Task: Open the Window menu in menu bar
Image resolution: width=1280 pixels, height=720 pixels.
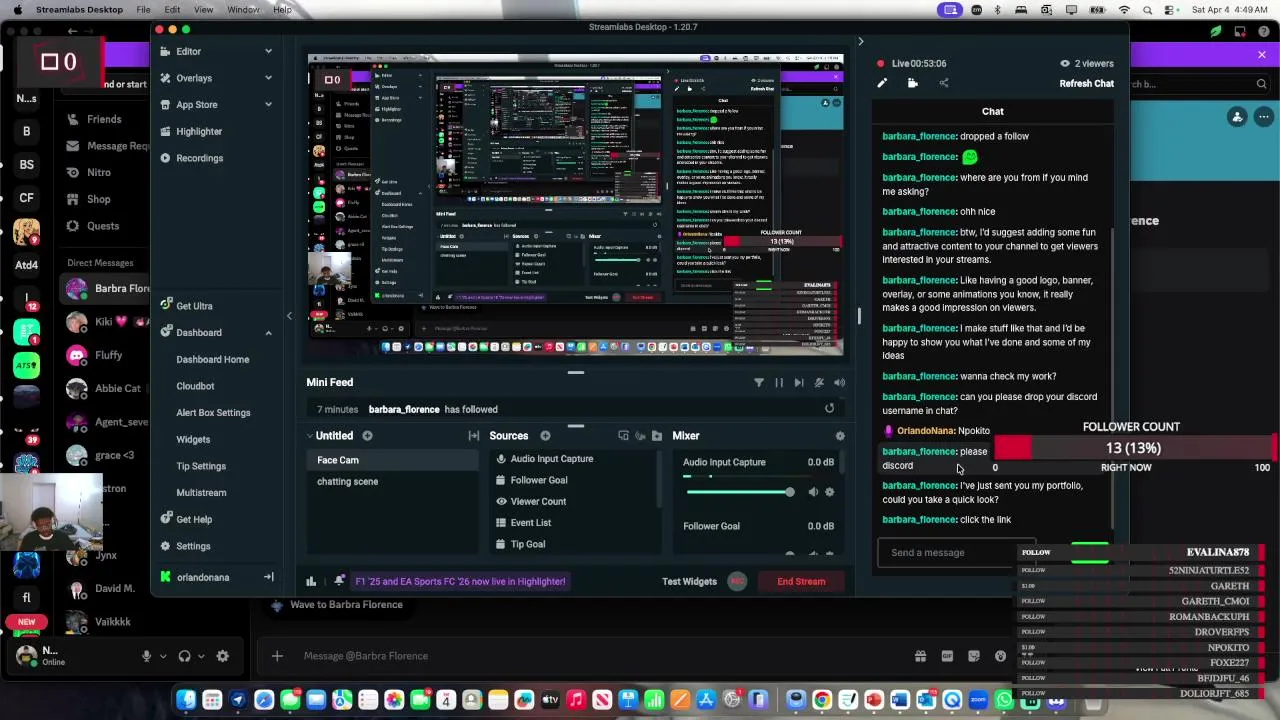Action: [x=243, y=10]
